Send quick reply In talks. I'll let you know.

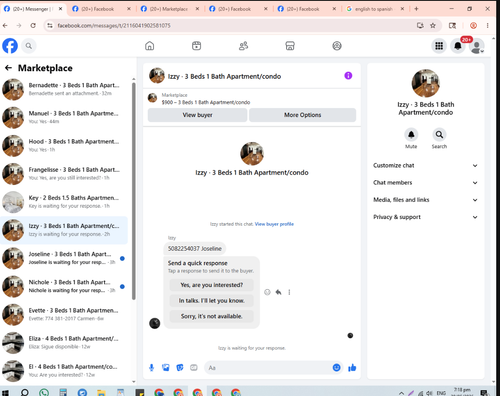coord(212,301)
